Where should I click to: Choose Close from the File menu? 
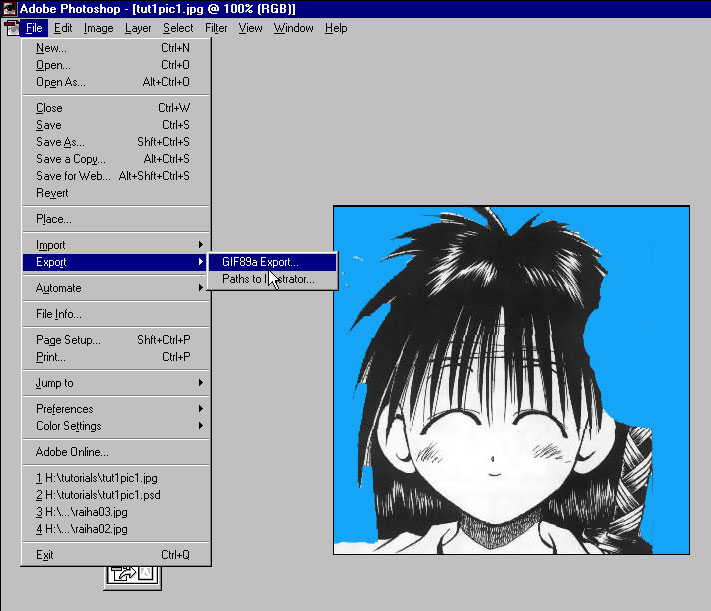click(117, 108)
